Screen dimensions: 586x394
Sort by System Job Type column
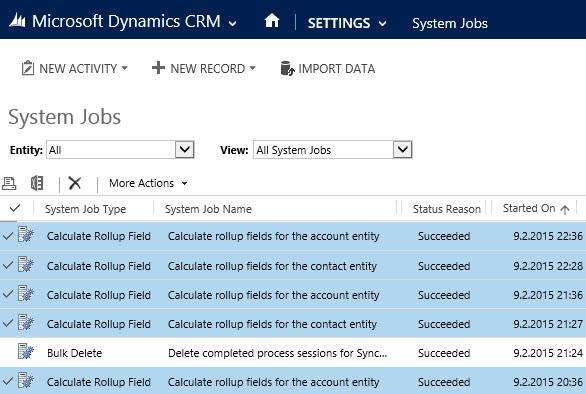point(86,209)
